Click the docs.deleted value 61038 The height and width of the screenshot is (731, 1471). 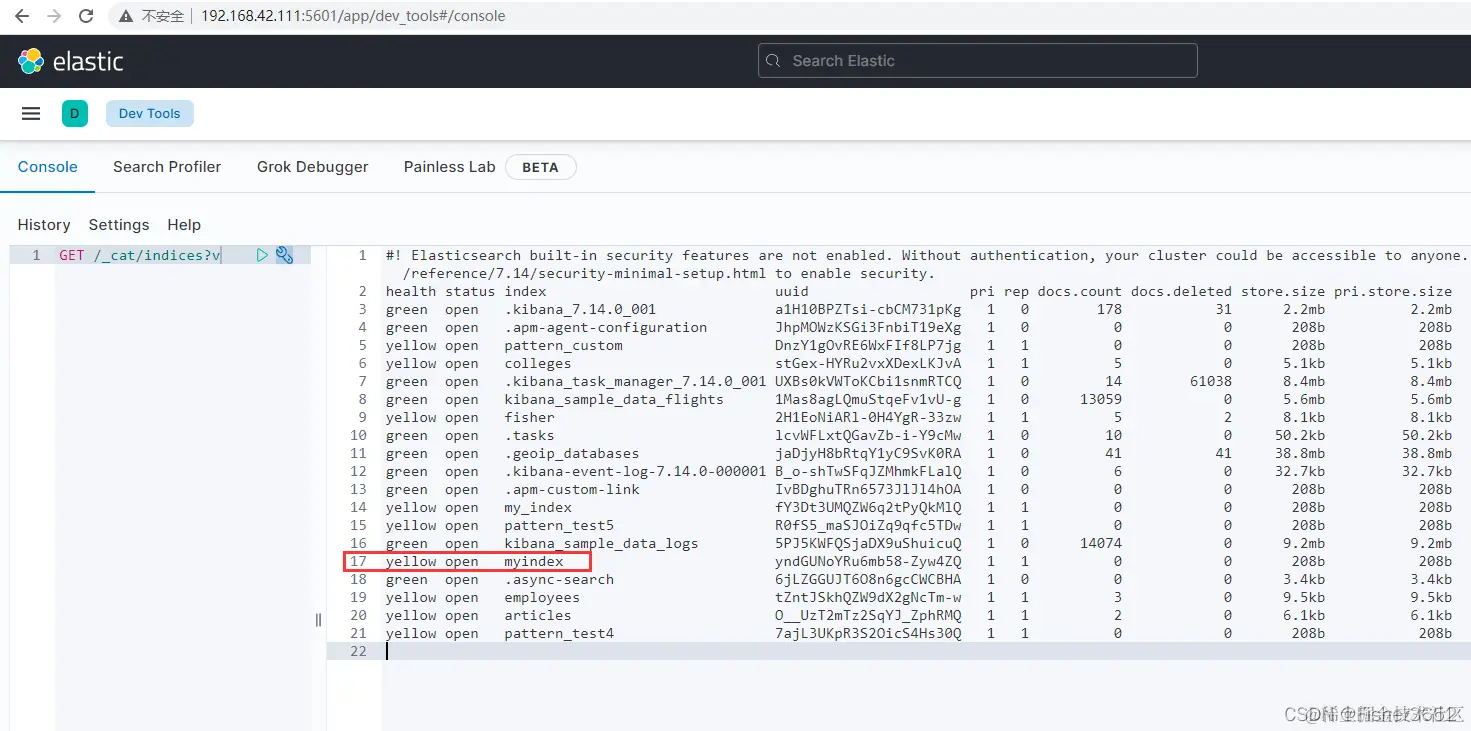pos(1211,381)
